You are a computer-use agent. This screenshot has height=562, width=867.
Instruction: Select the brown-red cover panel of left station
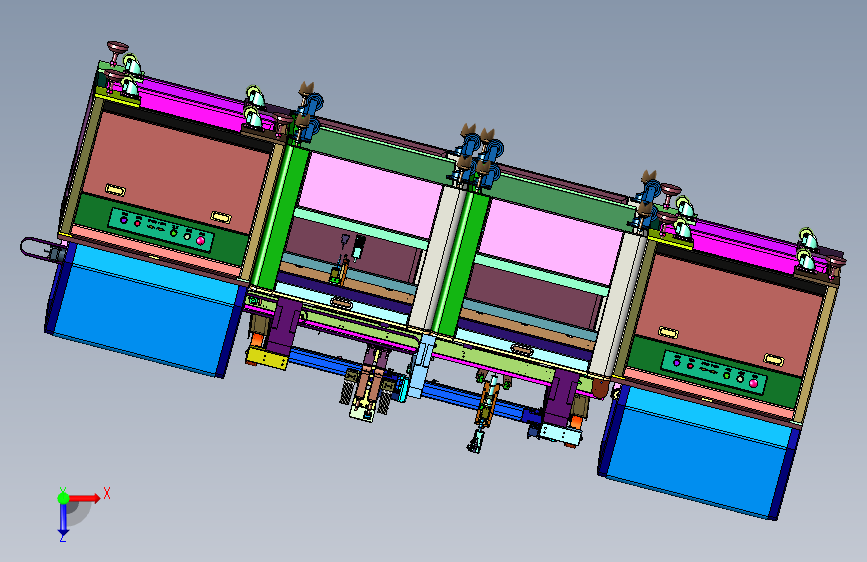point(178,171)
